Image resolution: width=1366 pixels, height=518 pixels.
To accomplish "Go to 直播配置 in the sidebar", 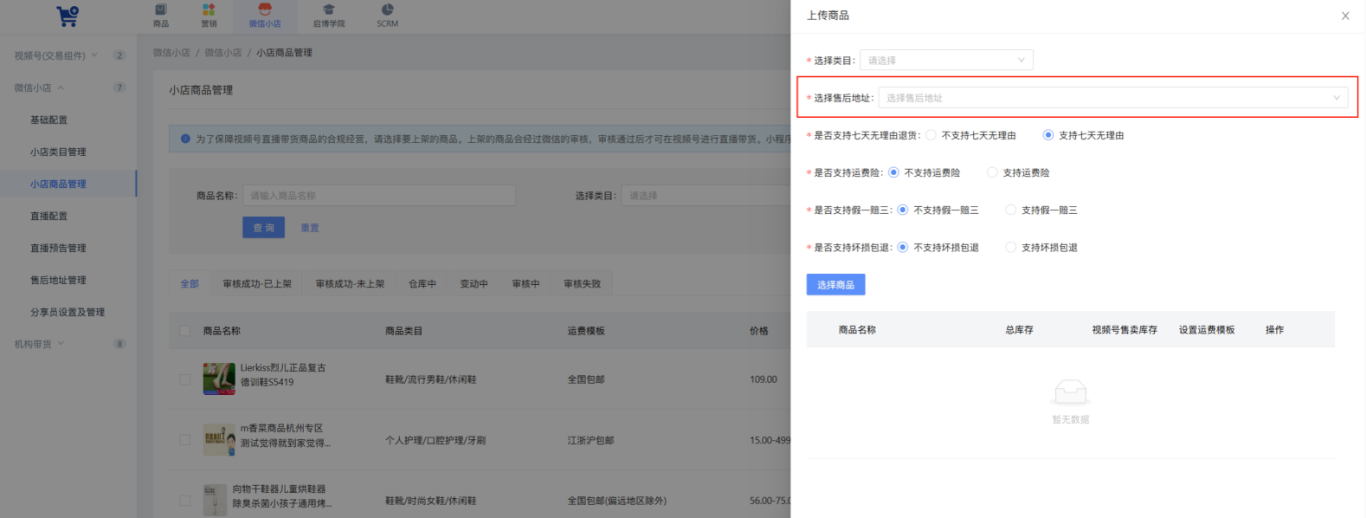I will (x=49, y=216).
